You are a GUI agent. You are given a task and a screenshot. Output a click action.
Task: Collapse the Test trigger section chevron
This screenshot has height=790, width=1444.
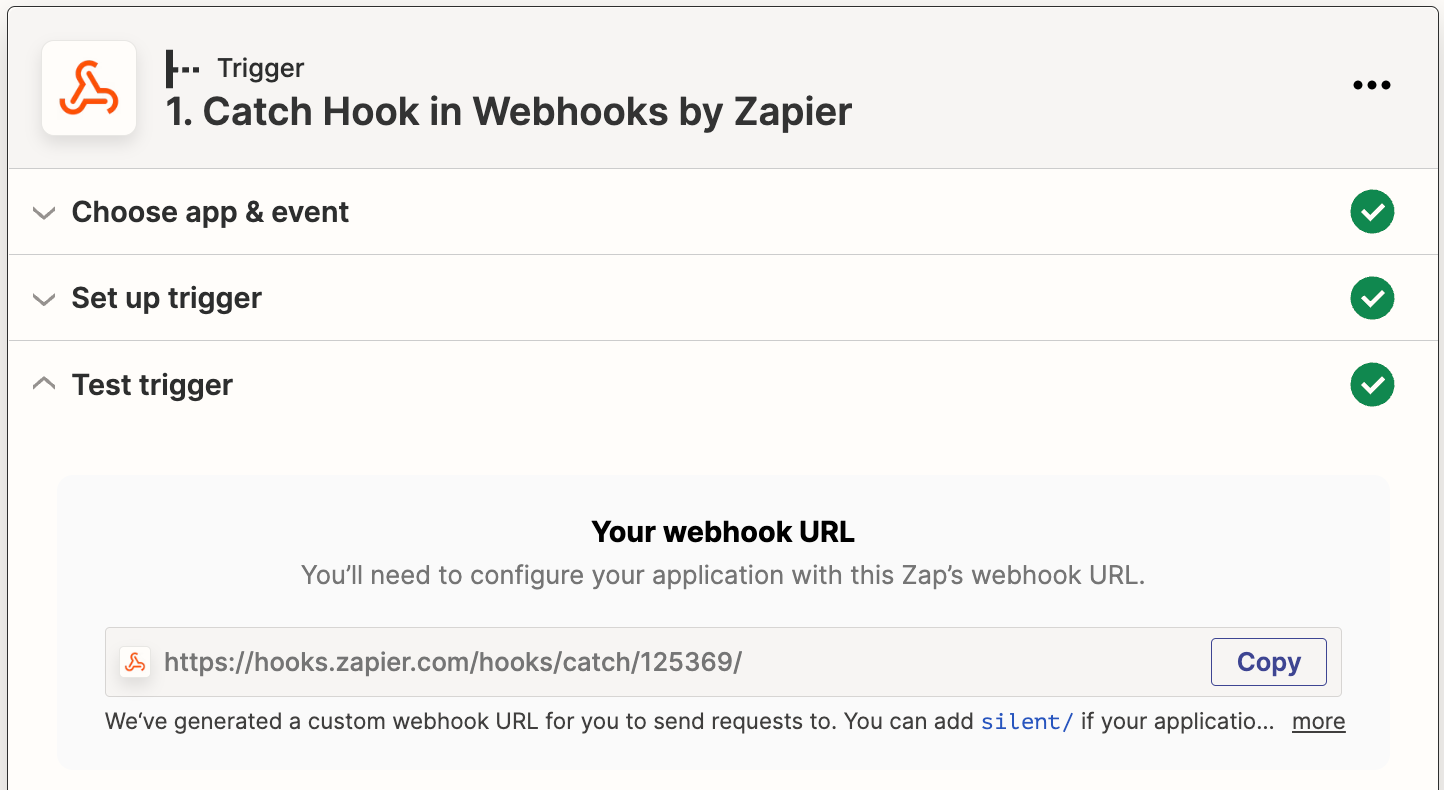43,384
